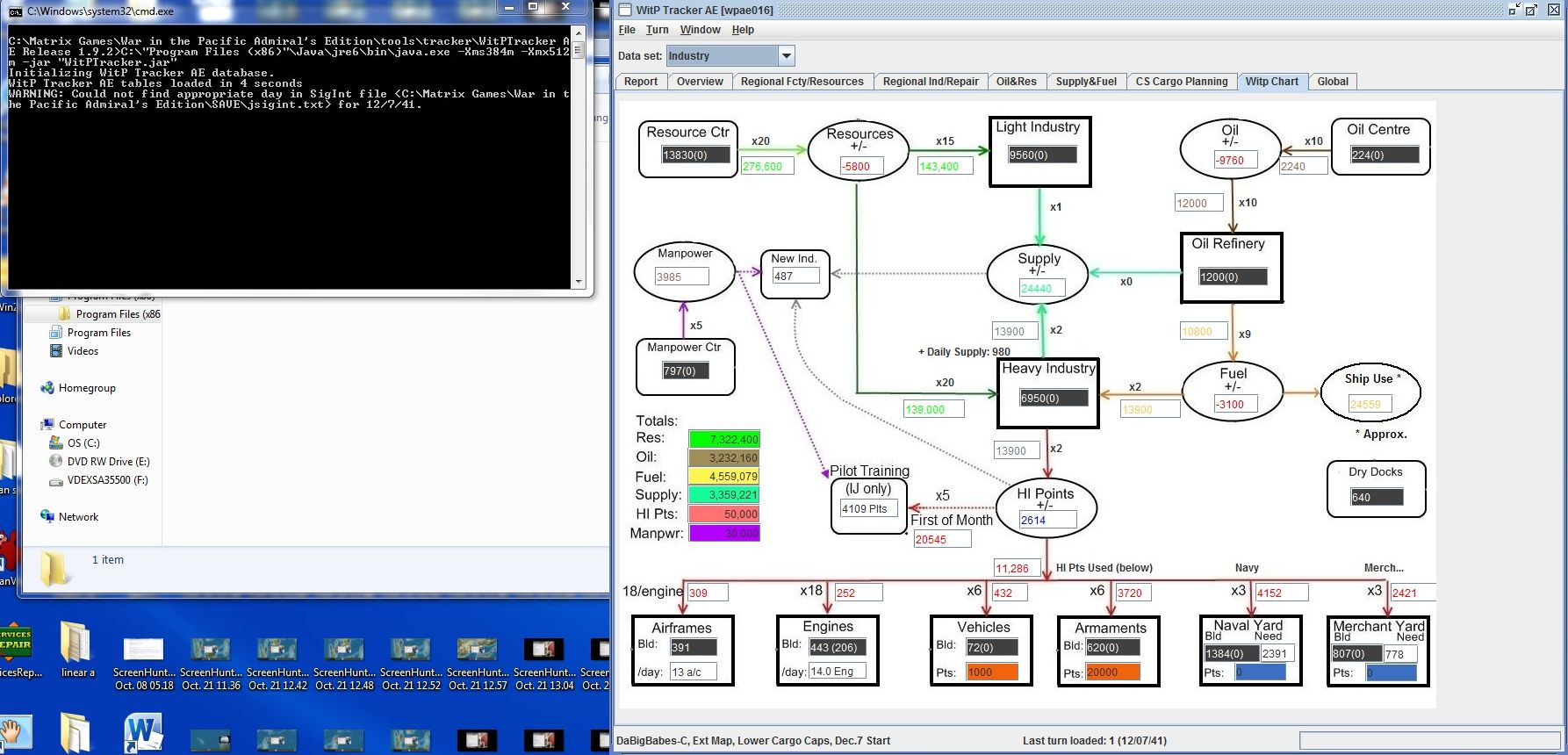The height and width of the screenshot is (755, 1568).
Task: Click the Merchant Yard Bld value 807(0)
Action: pos(1356,654)
